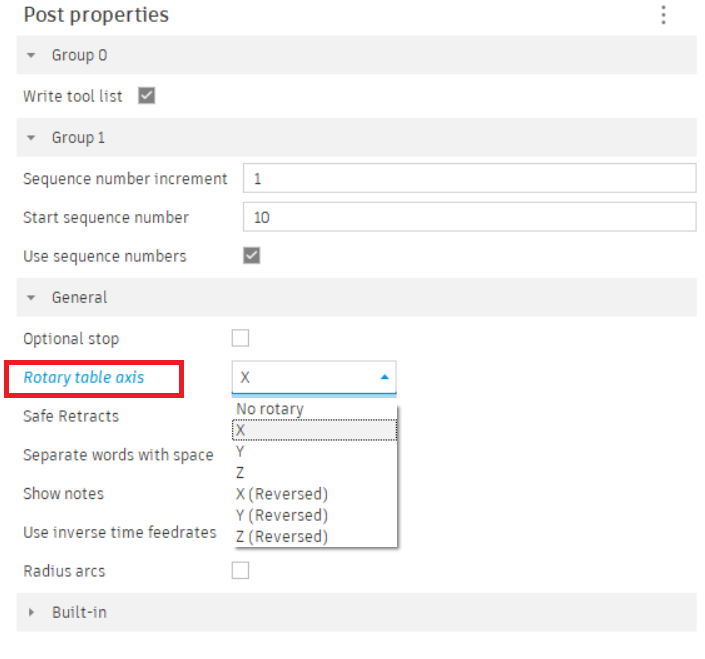This screenshot has height=659, width=705.
Task: Expand the Built-in section
Action: (x=31, y=612)
